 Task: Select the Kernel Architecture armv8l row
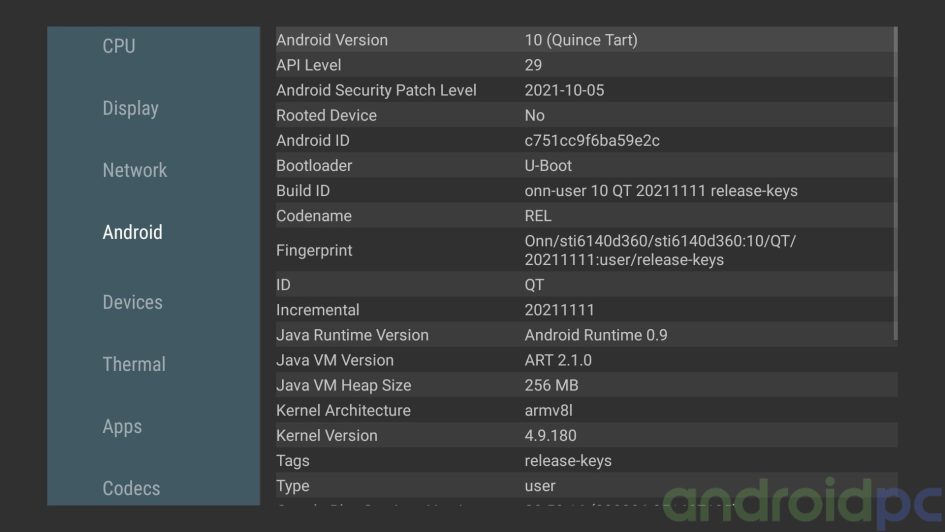click(585, 410)
